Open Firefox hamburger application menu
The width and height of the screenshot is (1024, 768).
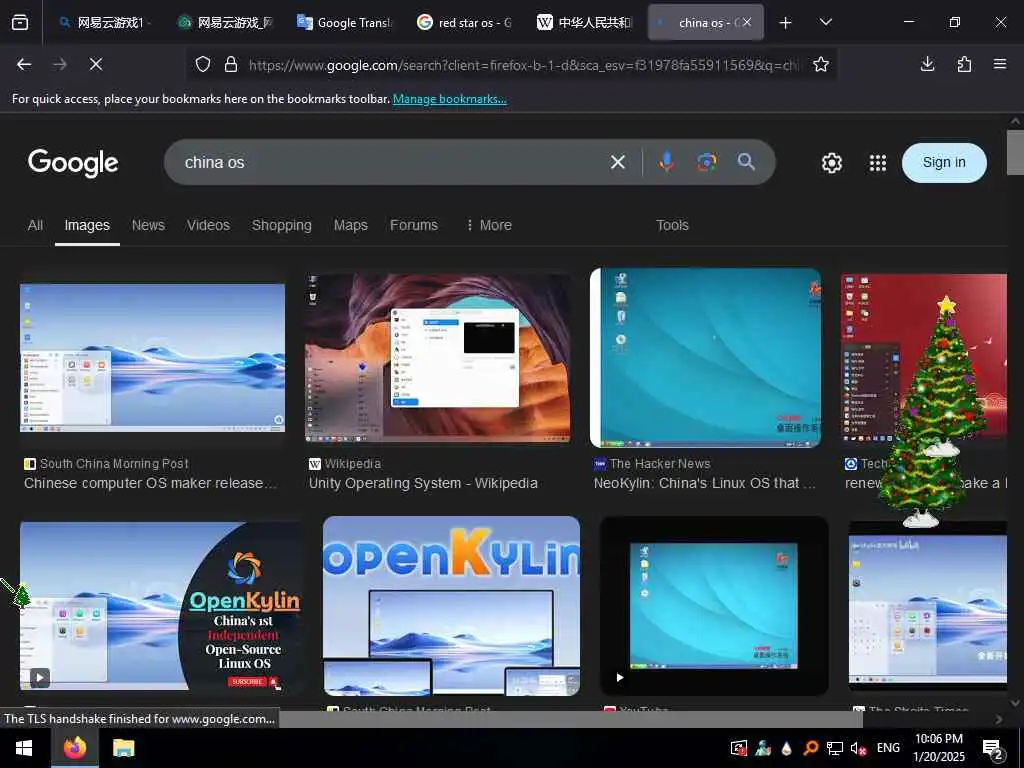tap(1000, 64)
